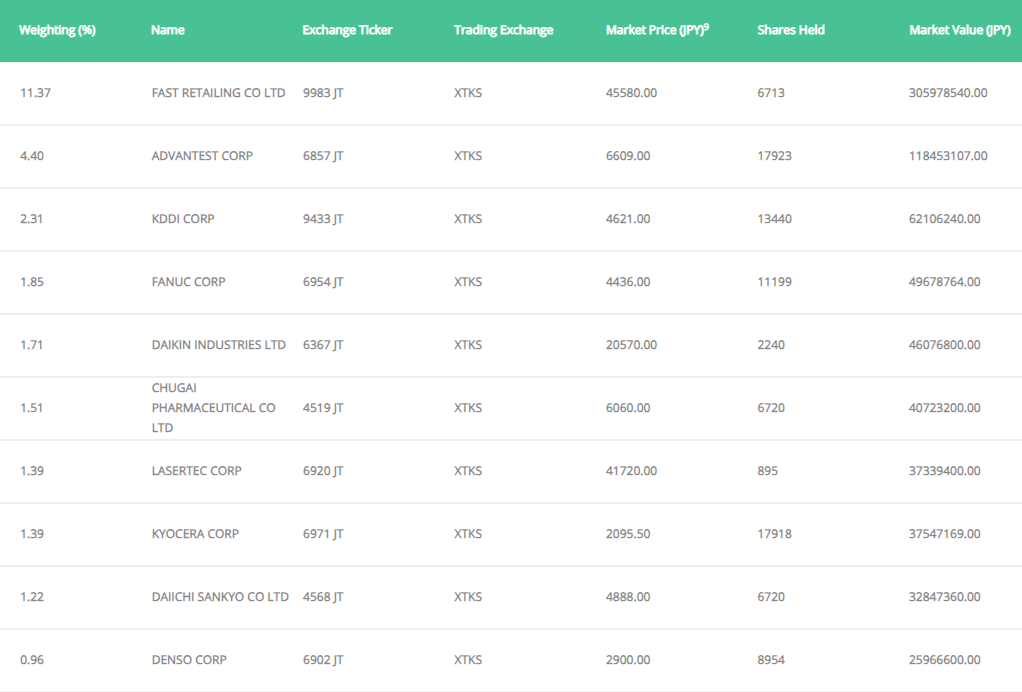The width and height of the screenshot is (1022, 692).
Task: Click market price 4888.00
Action: pyautogui.click(x=628, y=597)
